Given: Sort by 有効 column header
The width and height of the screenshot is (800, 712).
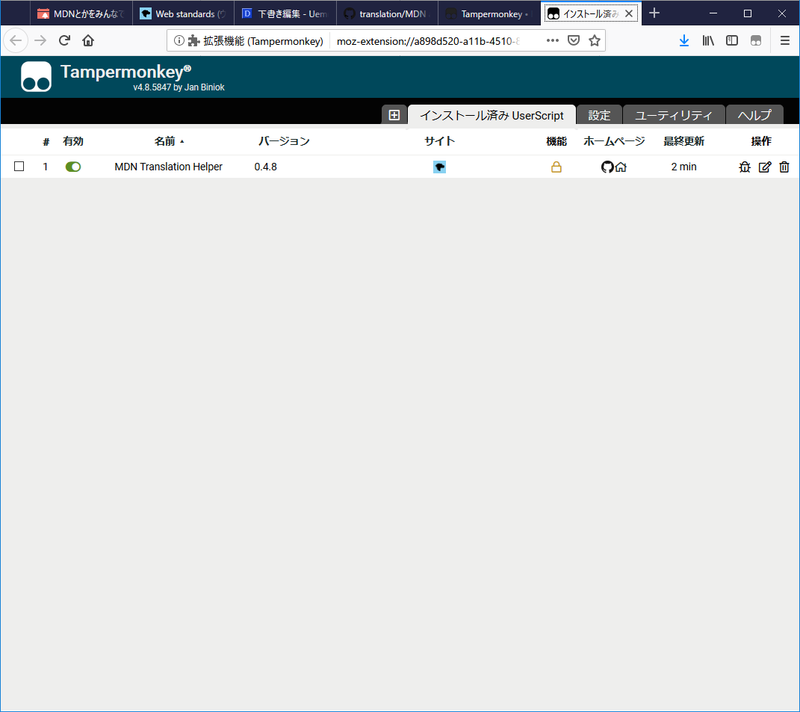Looking at the screenshot, I should 73,141.
